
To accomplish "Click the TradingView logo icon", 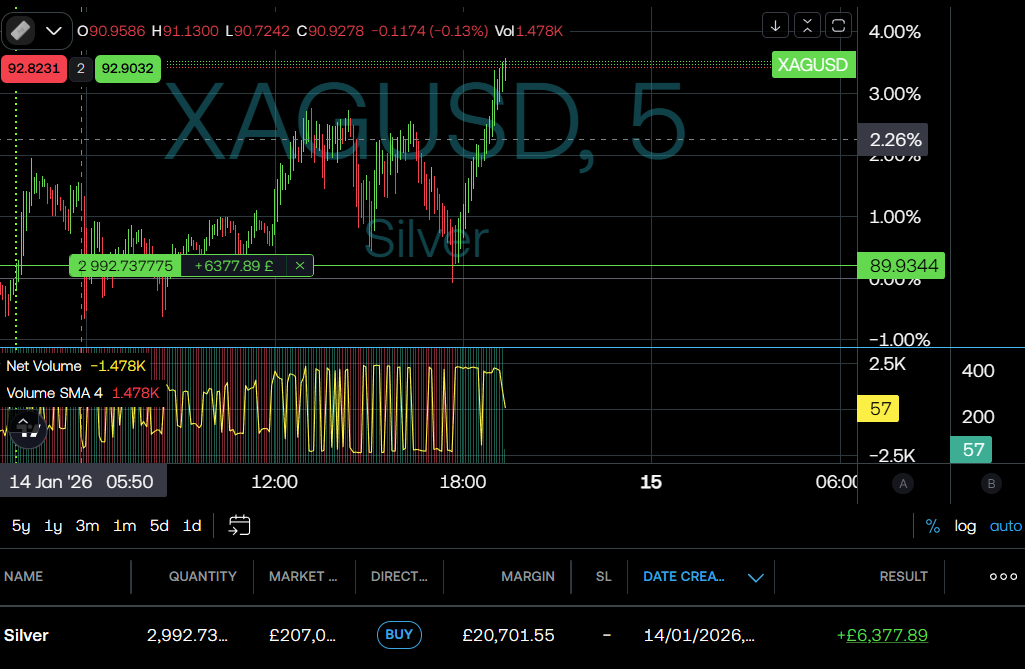I will (x=29, y=428).
